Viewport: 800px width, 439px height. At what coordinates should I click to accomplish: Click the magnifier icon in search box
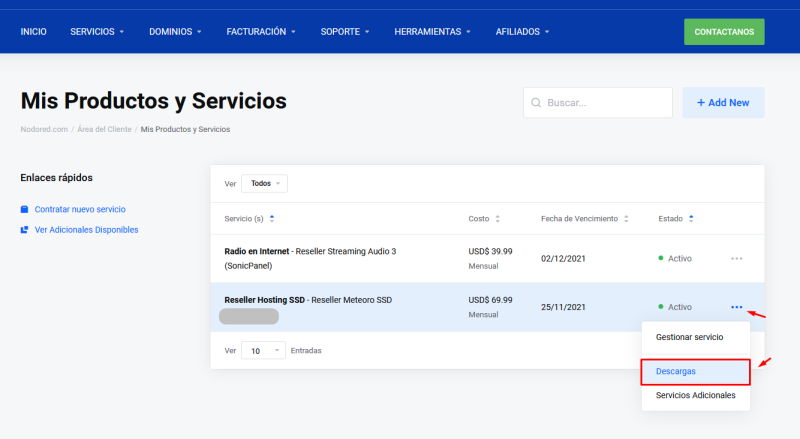pos(537,103)
